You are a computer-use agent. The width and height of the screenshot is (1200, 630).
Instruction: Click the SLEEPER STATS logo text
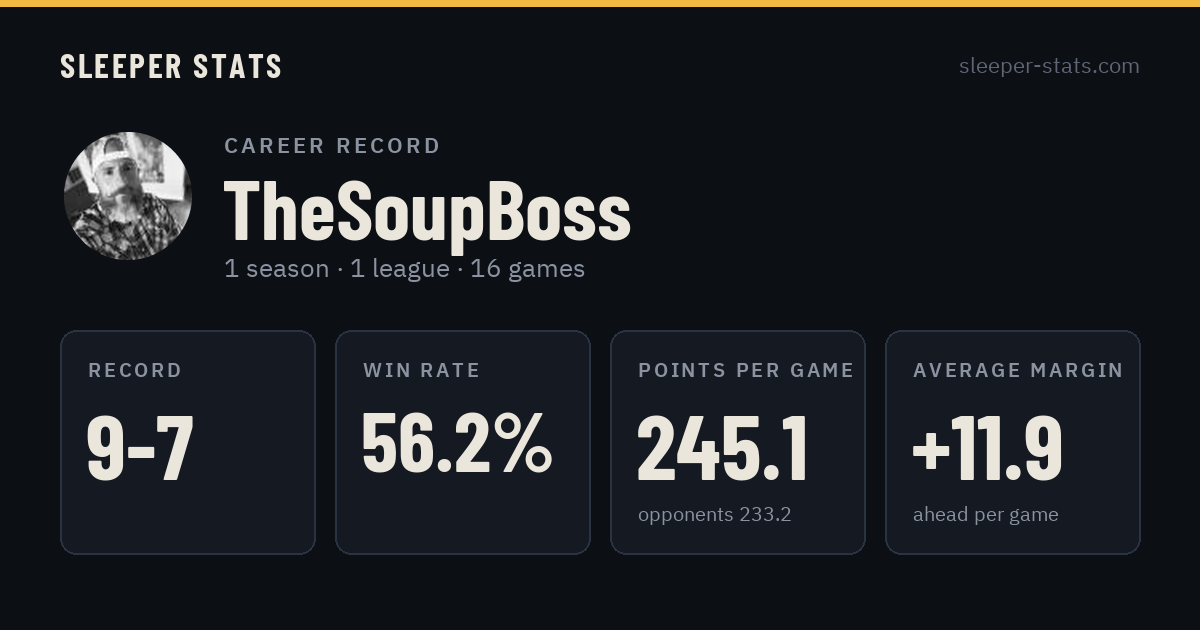click(x=171, y=67)
